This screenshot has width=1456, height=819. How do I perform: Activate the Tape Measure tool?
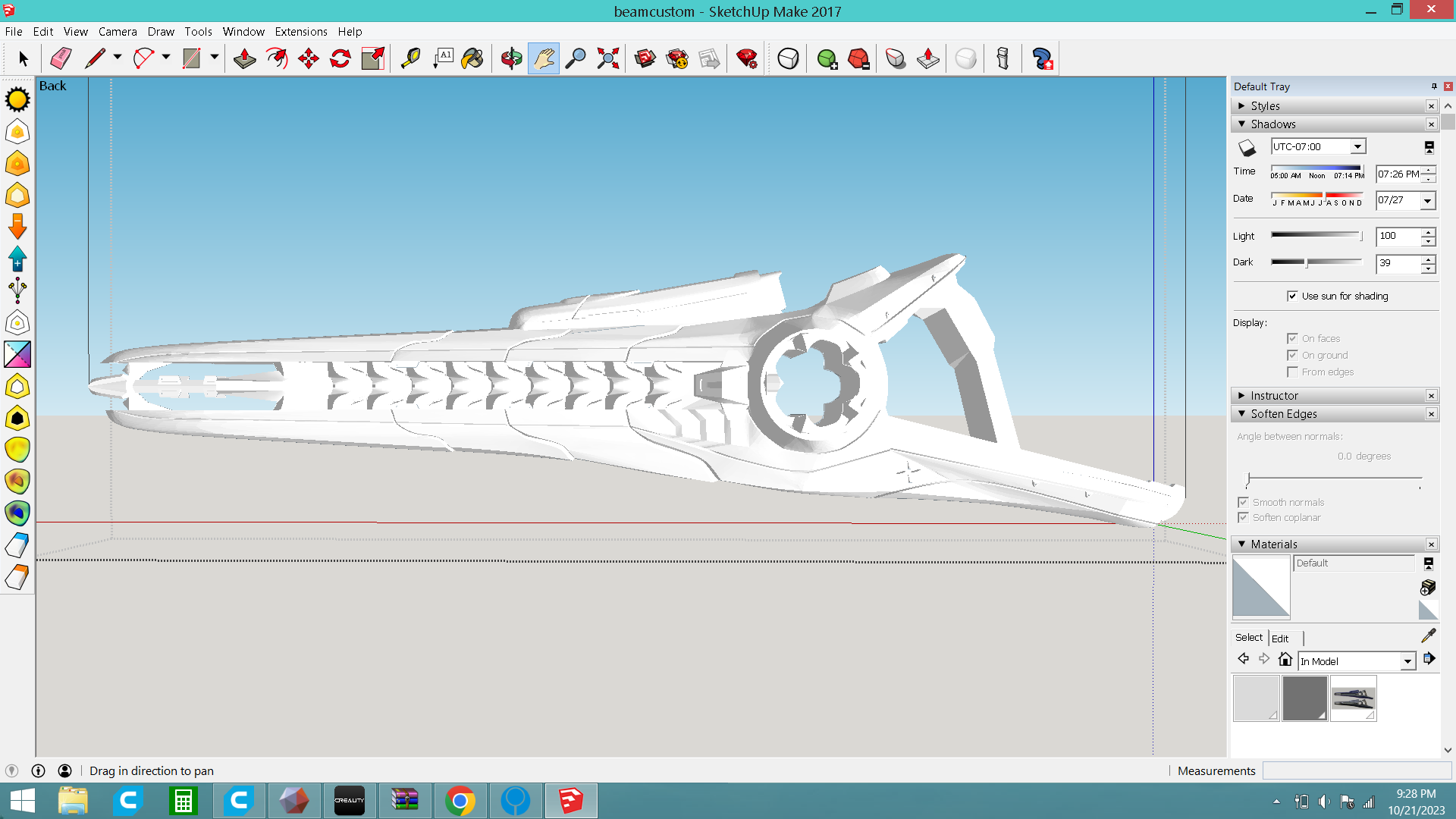coord(410,58)
